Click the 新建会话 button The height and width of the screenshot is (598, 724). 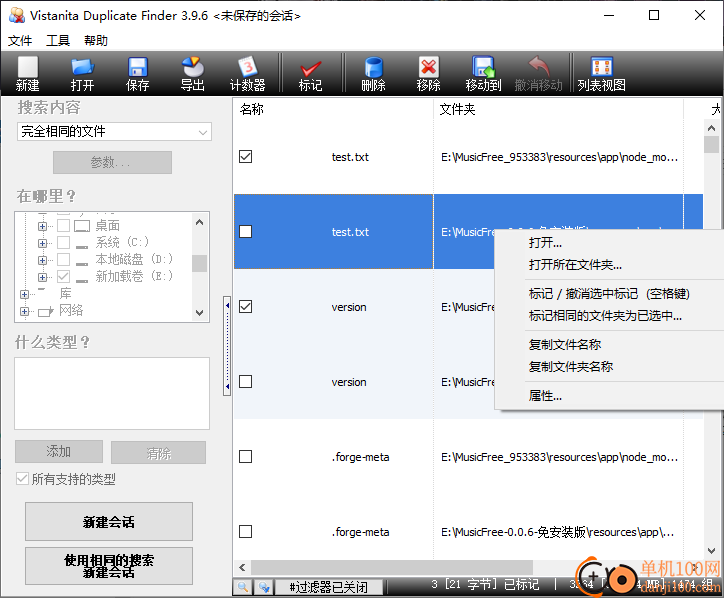(x=109, y=522)
